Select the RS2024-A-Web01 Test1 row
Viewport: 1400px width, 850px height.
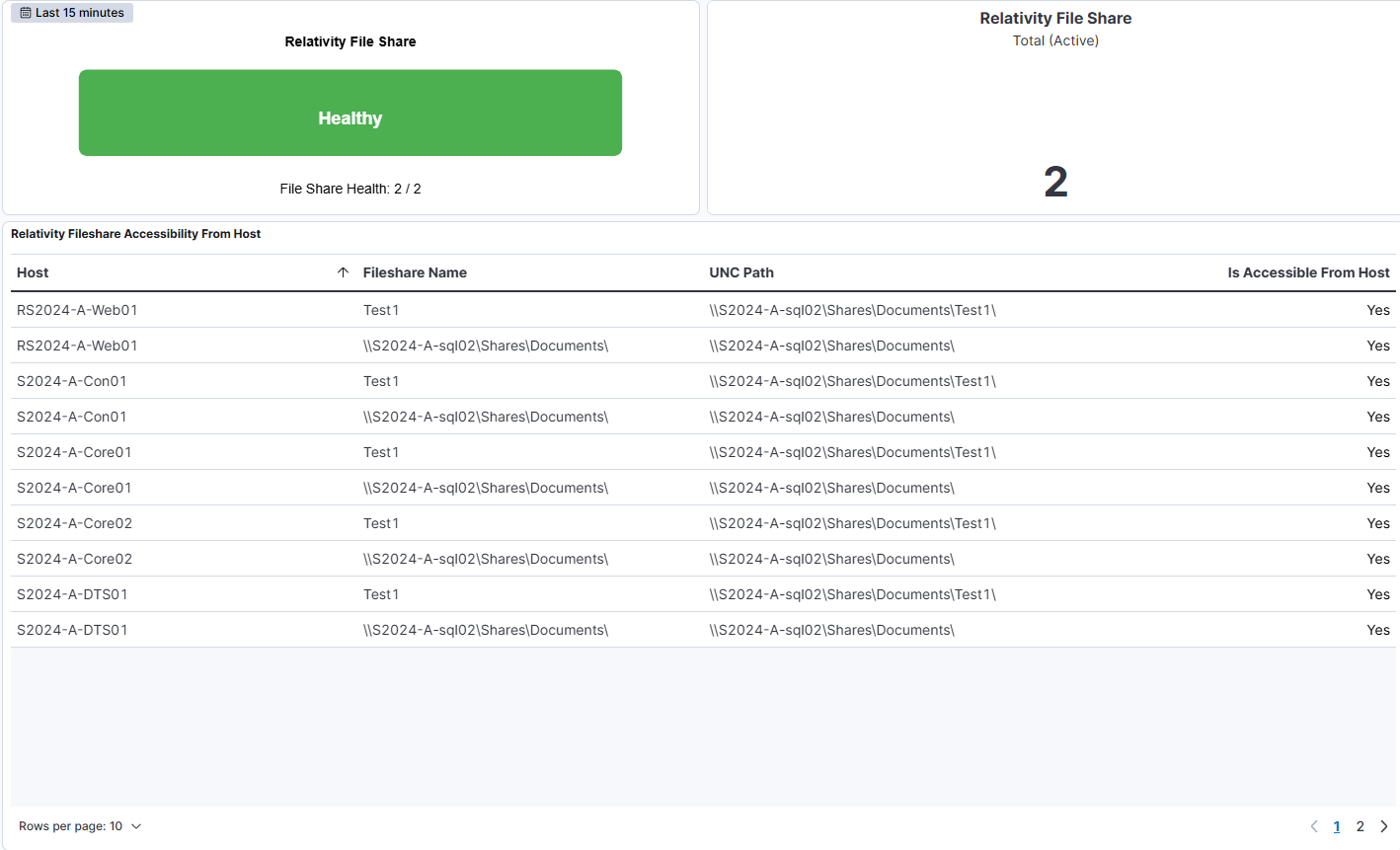point(691,310)
